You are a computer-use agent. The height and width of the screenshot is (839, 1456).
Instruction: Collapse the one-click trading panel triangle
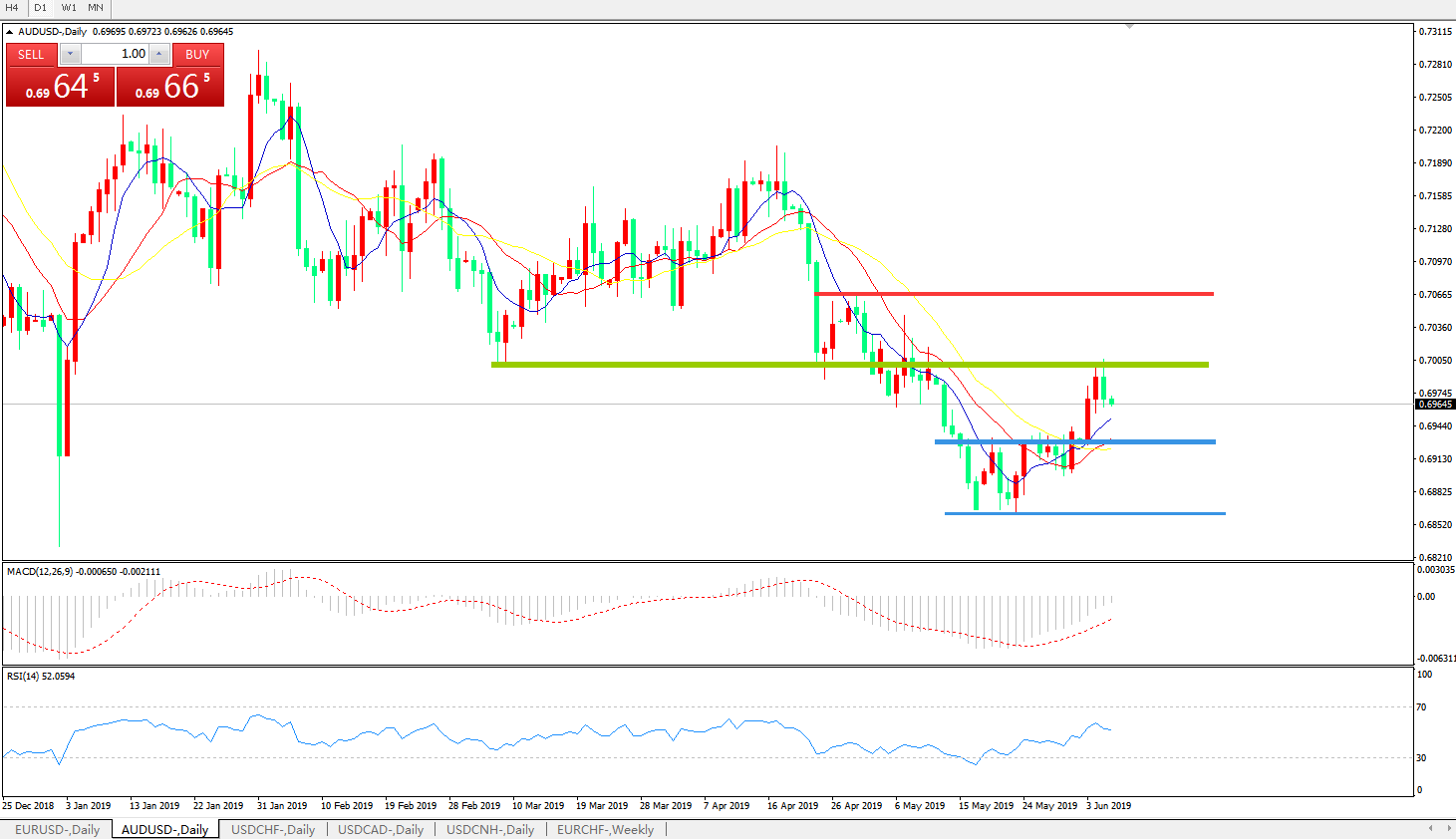[x=10, y=32]
